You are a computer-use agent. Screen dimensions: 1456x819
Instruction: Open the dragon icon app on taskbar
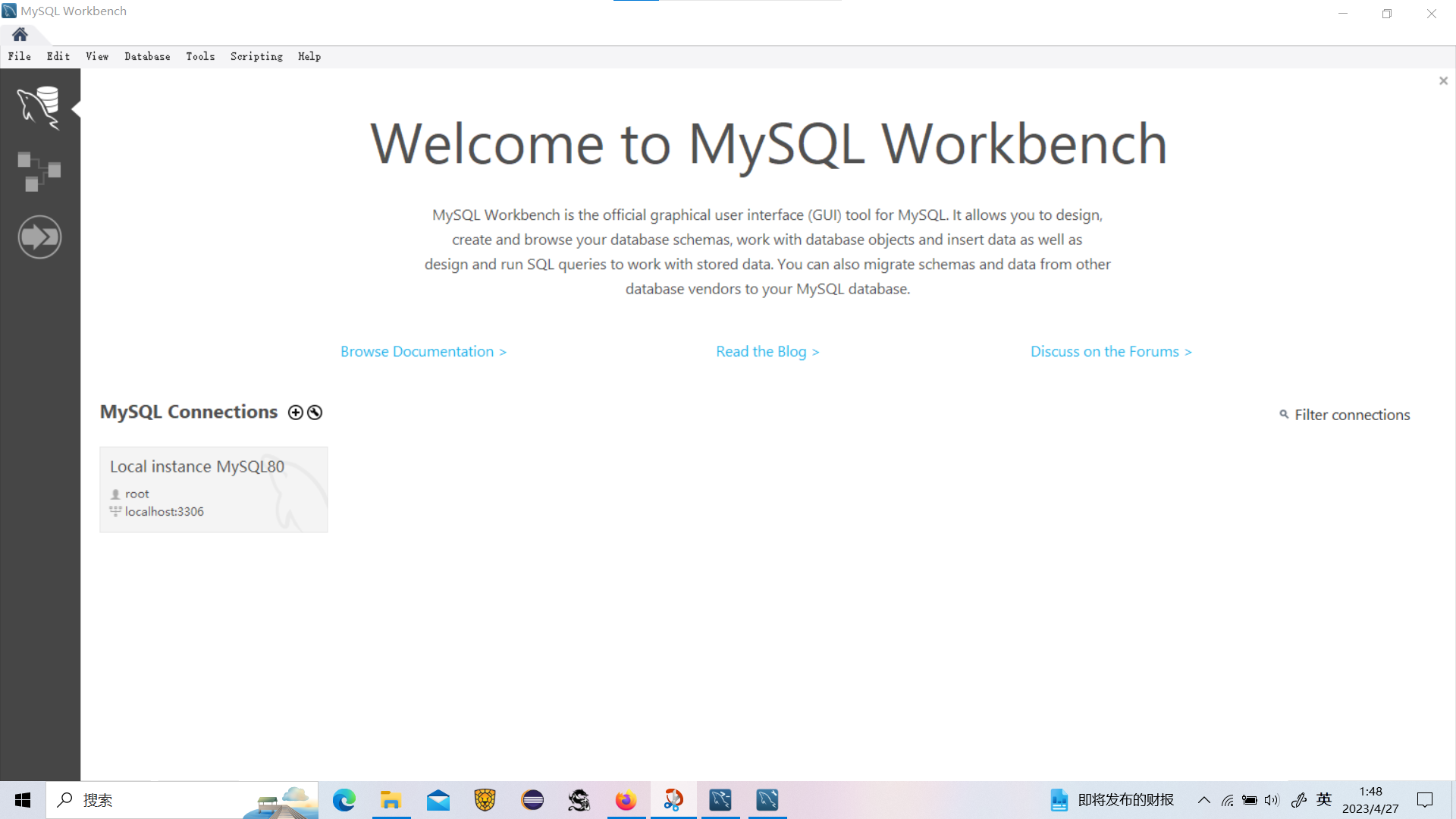pos(579,800)
